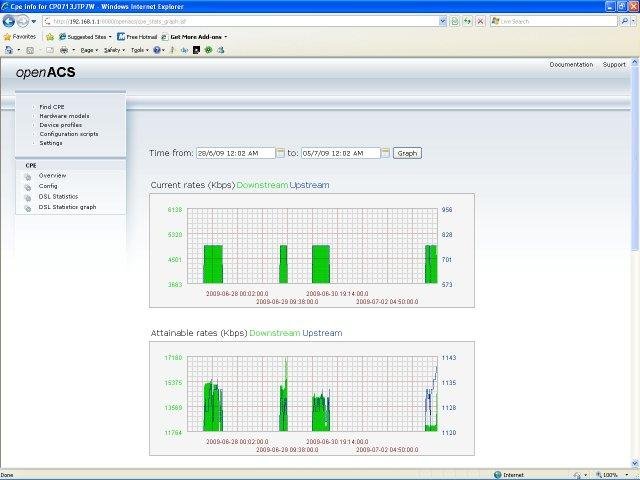Go to Find CPE
The width and height of the screenshot is (640, 480).
coord(52,107)
